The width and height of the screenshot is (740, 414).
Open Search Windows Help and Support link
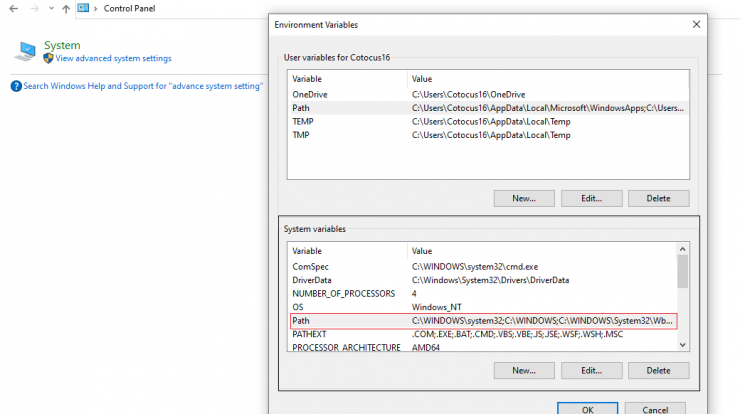(x=143, y=86)
